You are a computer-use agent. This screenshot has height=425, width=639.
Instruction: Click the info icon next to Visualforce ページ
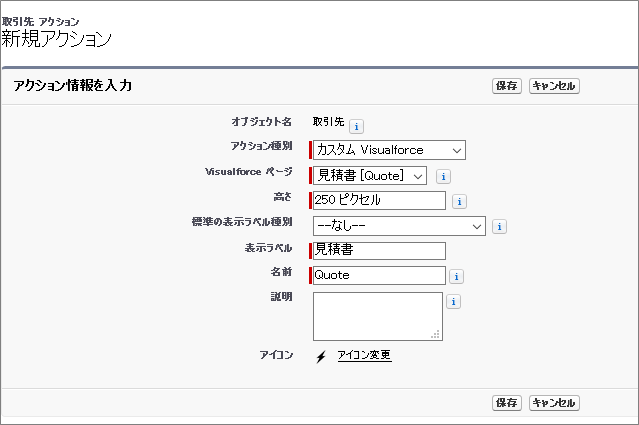[444, 177]
